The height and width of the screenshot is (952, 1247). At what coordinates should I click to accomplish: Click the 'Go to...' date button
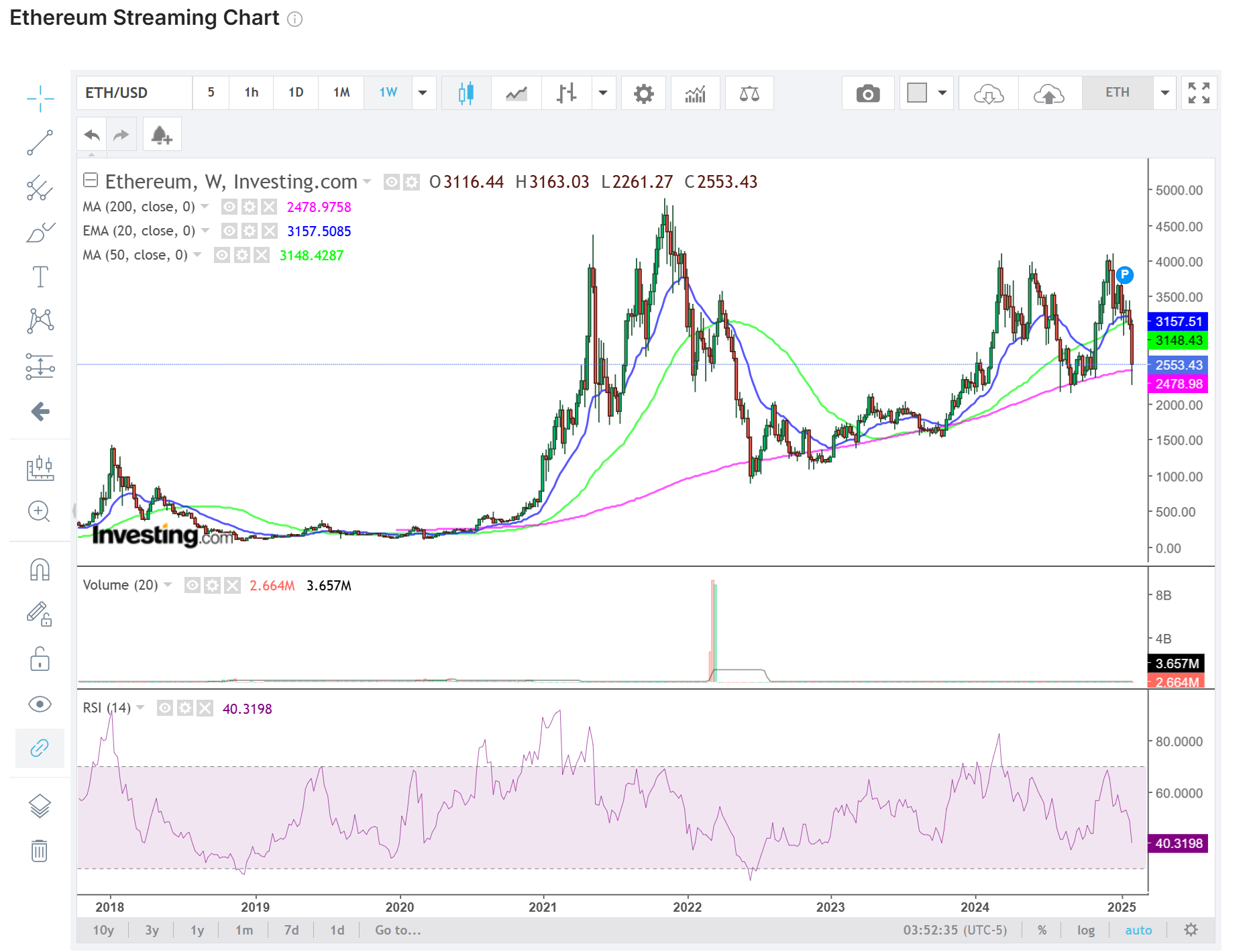(x=398, y=930)
